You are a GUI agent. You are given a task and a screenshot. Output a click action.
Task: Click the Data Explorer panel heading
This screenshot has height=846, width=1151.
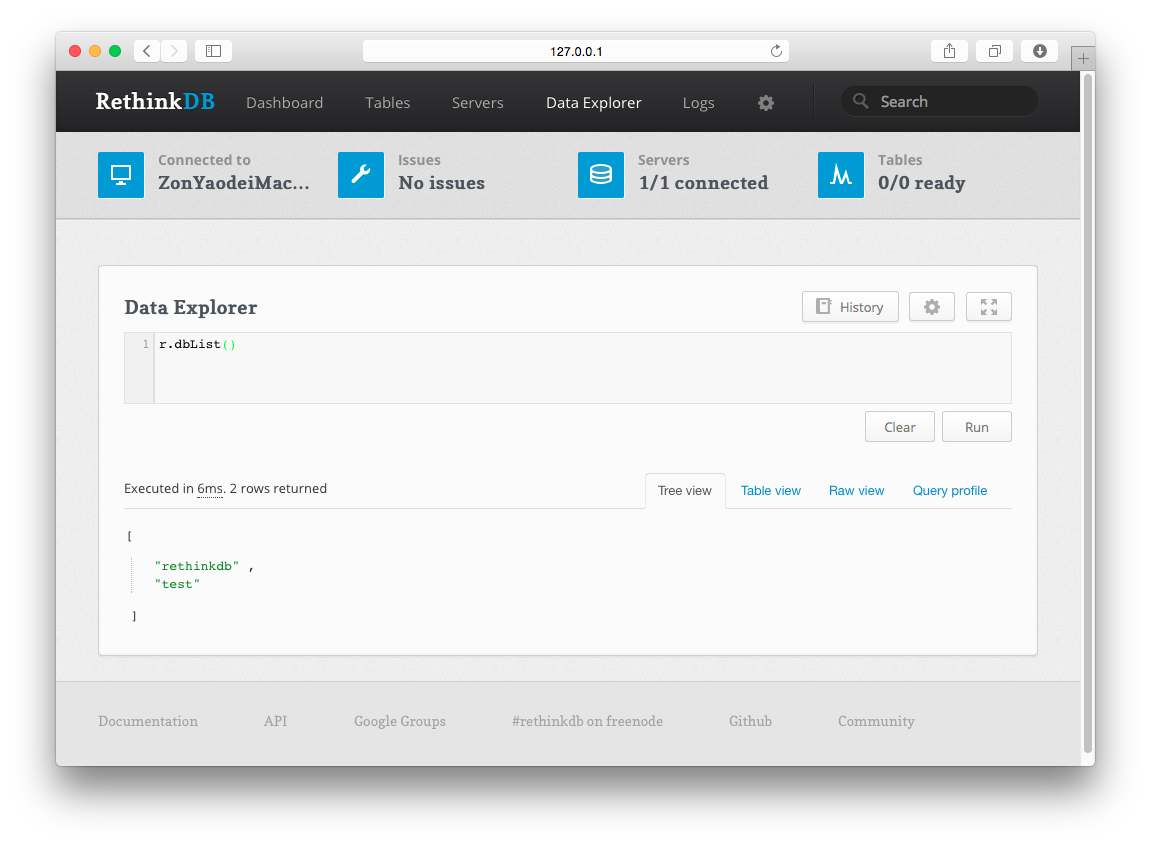pyautogui.click(x=191, y=307)
